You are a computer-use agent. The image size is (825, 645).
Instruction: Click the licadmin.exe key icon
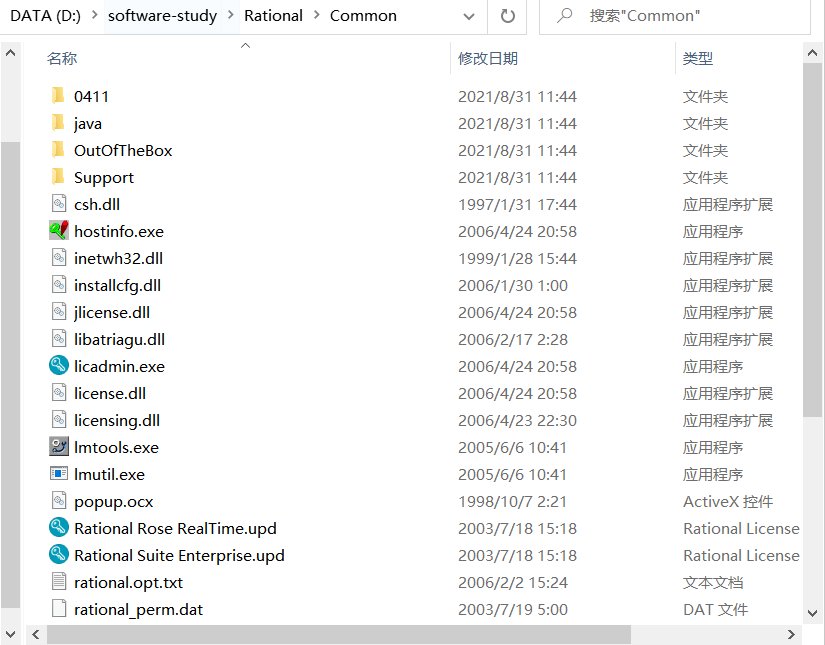pos(59,366)
